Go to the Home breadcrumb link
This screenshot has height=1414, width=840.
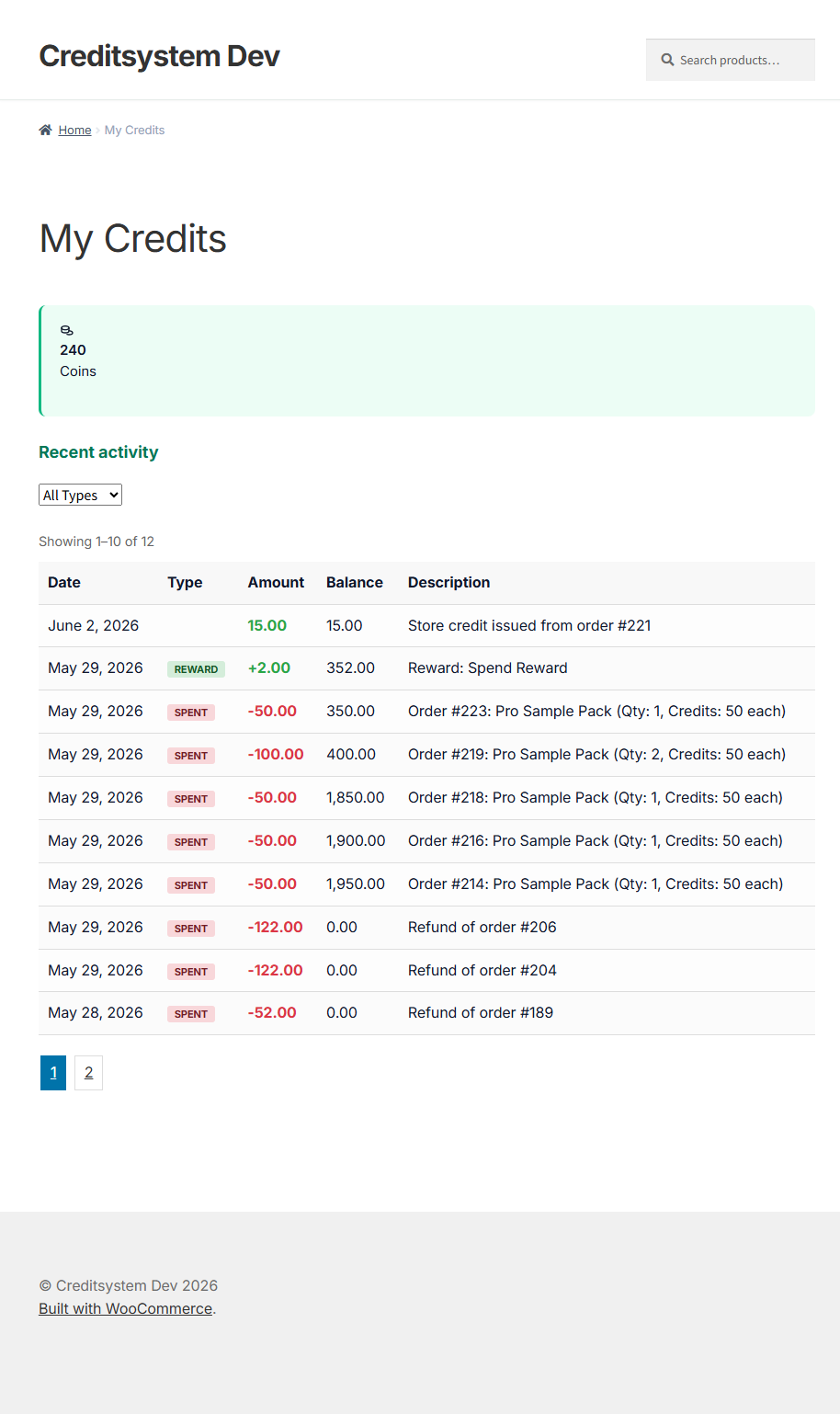pyautogui.click(x=74, y=130)
